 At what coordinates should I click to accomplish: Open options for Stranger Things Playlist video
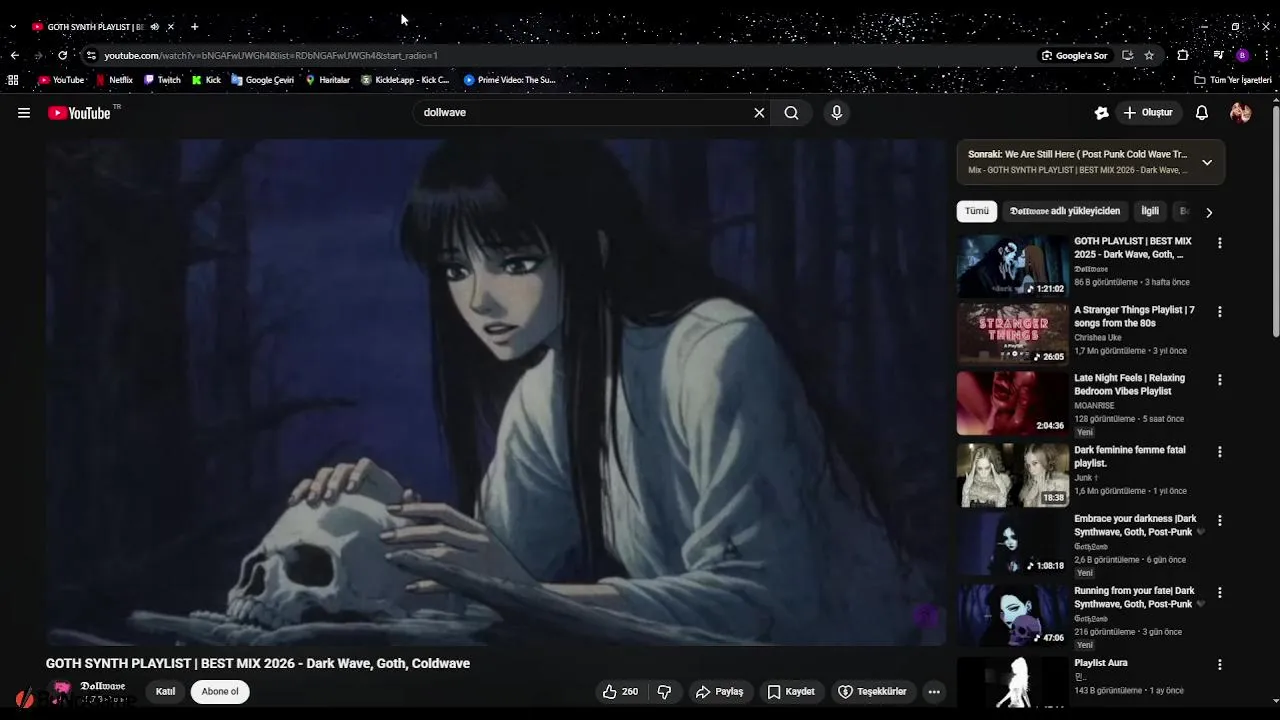click(x=1219, y=312)
